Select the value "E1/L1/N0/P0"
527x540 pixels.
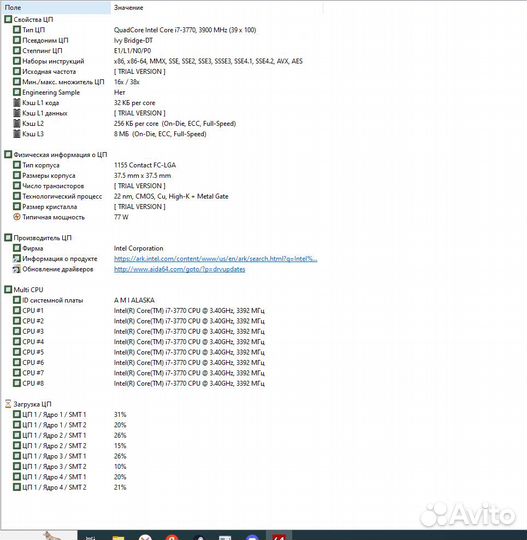pos(132,51)
